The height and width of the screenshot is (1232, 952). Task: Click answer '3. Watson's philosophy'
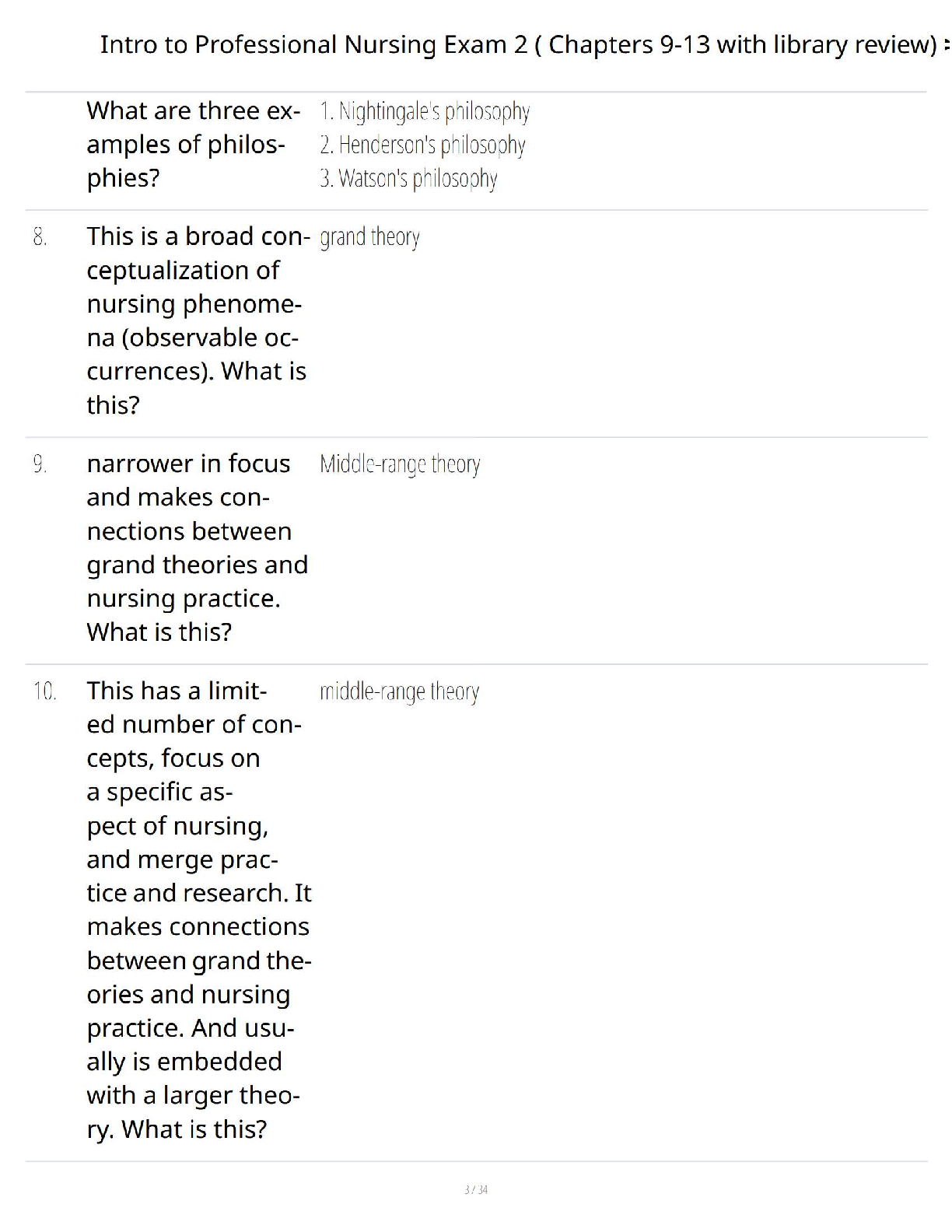click(408, 179)
